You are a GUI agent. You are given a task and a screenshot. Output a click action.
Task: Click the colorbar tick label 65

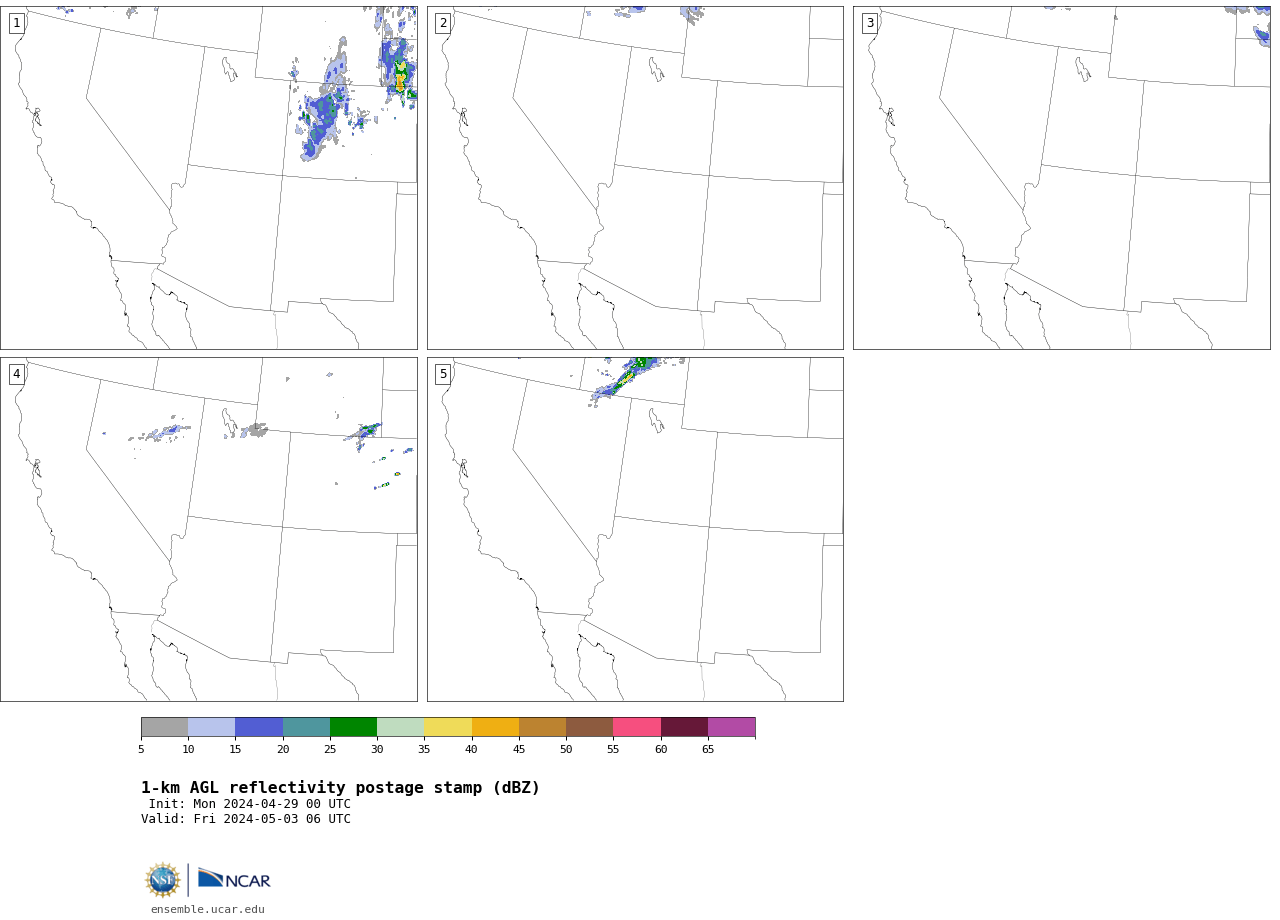coord(708,749)
